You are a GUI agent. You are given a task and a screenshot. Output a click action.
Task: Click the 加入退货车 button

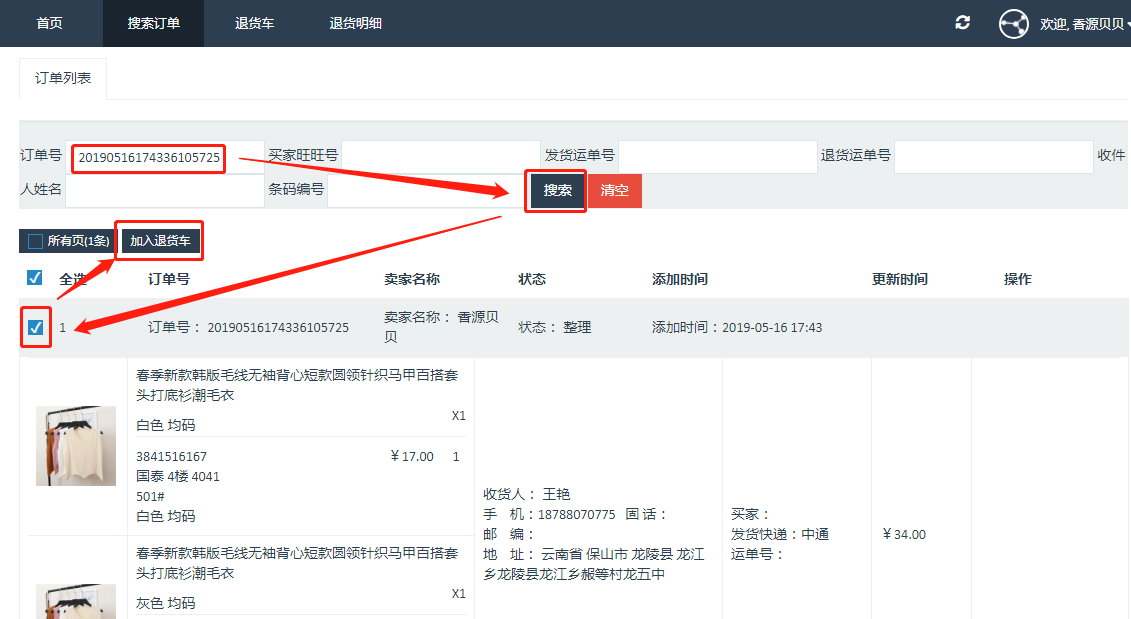(x=160, y=241)
